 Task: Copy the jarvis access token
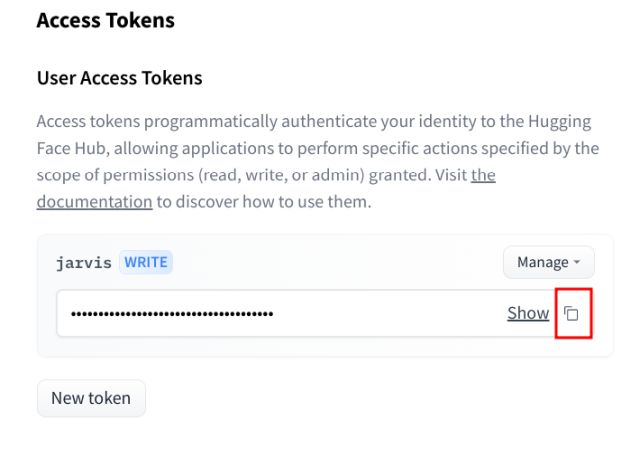pyautogui.click(x=572, y=314)
